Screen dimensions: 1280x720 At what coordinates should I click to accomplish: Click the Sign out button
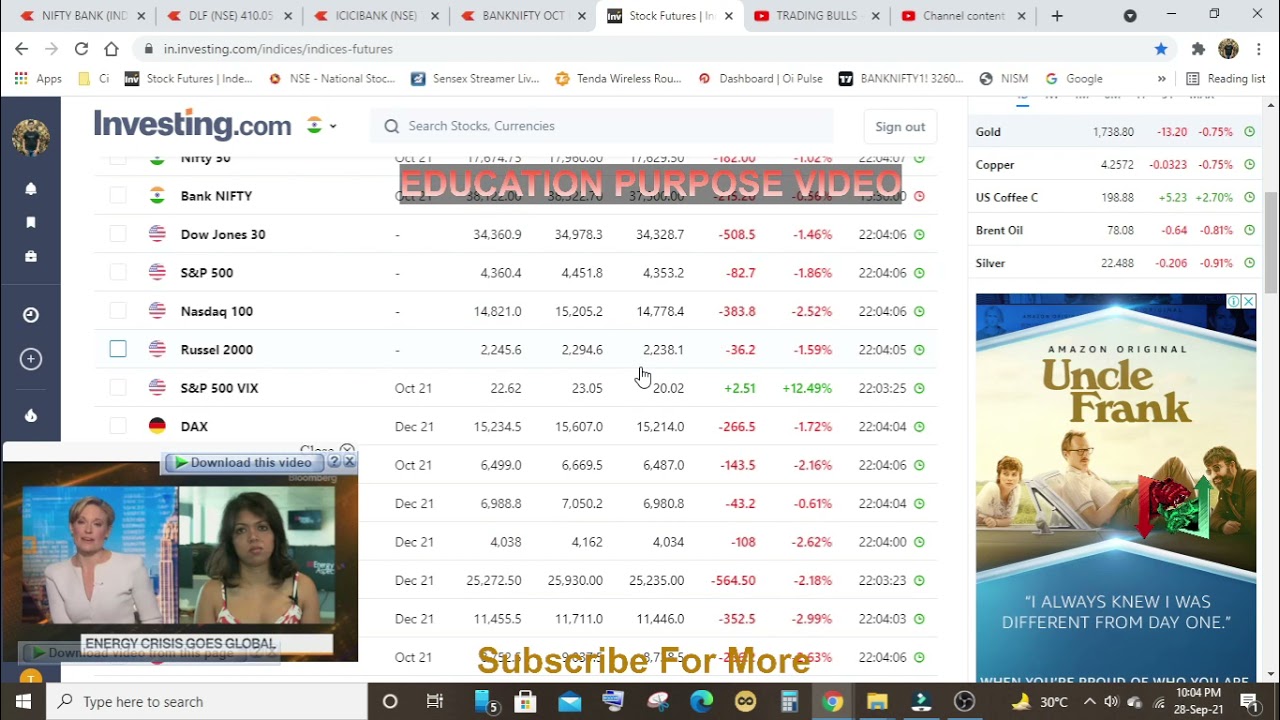900,126
